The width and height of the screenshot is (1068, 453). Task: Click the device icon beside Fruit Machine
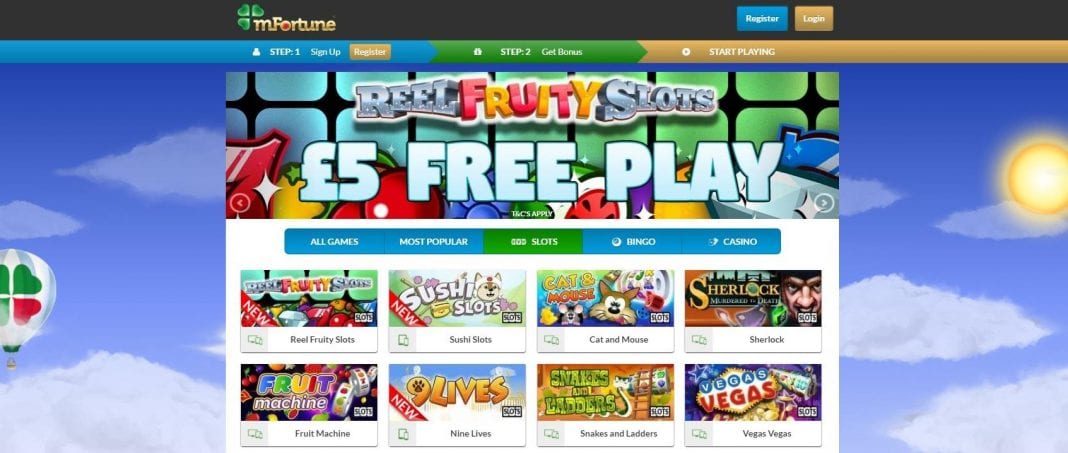point(255,434)
